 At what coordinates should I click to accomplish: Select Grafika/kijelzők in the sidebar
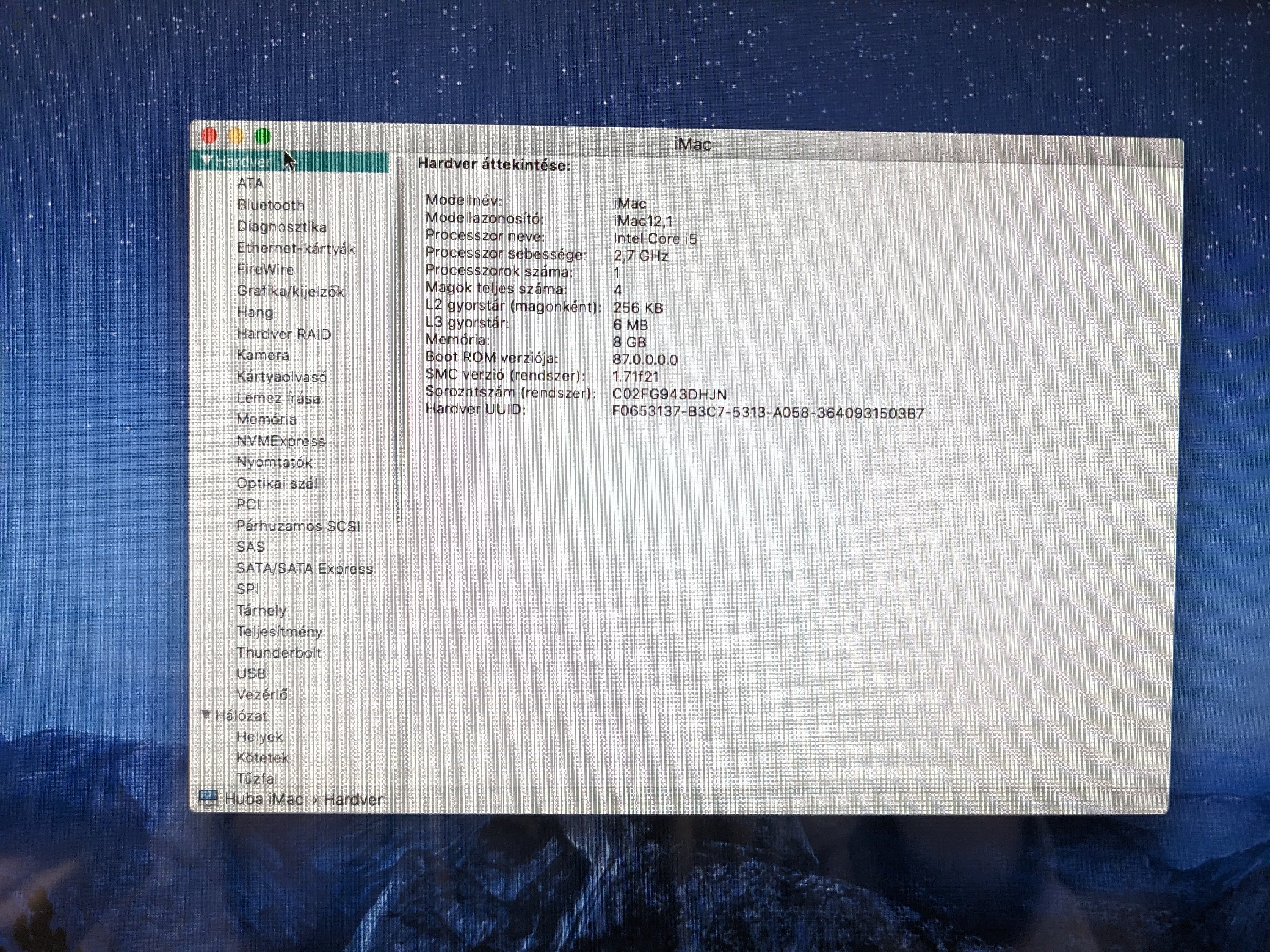coord(290,291)
